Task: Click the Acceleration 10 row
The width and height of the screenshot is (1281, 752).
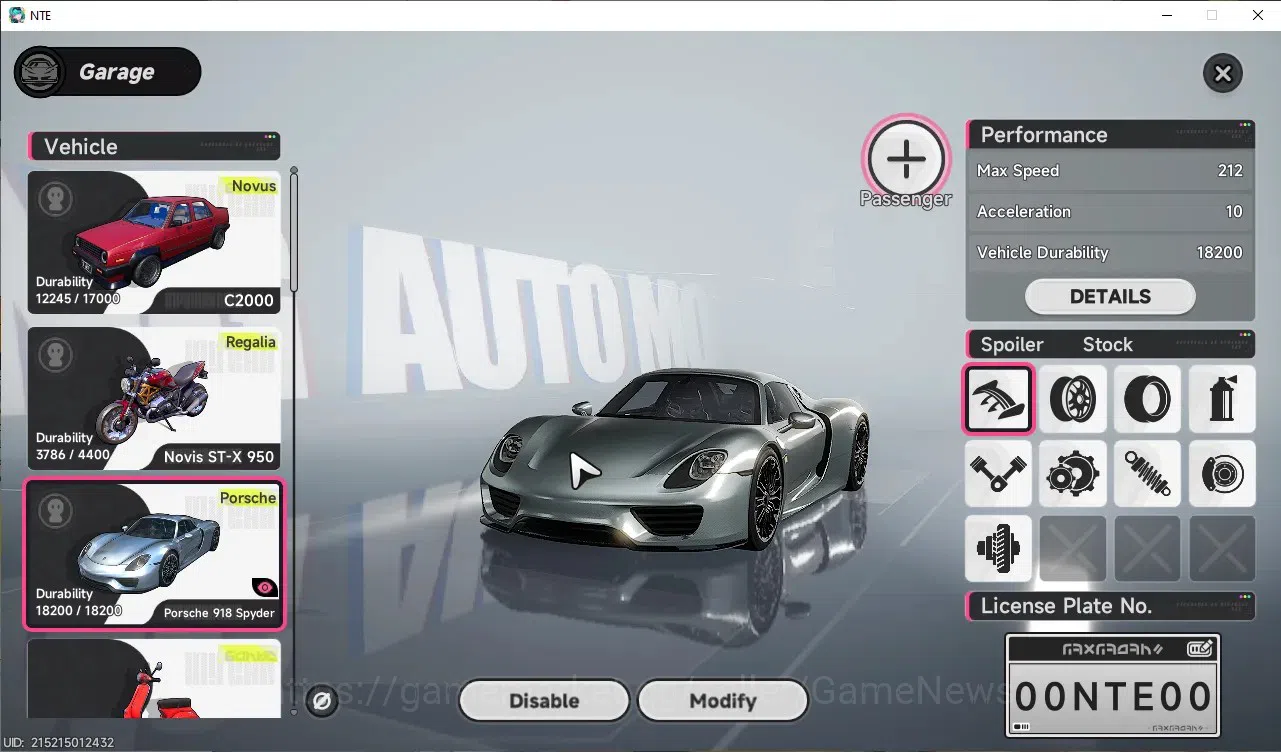Action: pos(1110,212)
